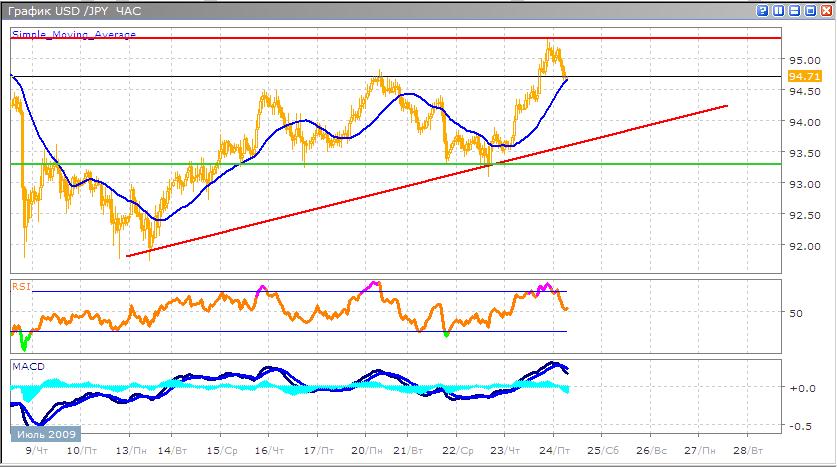Click the 92.00 price axis label
837x467 pixels.
tap(802, 246)
